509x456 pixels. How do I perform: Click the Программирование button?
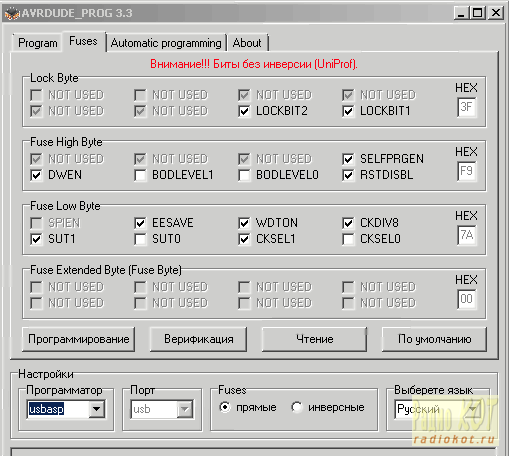[x=79, y=339]
